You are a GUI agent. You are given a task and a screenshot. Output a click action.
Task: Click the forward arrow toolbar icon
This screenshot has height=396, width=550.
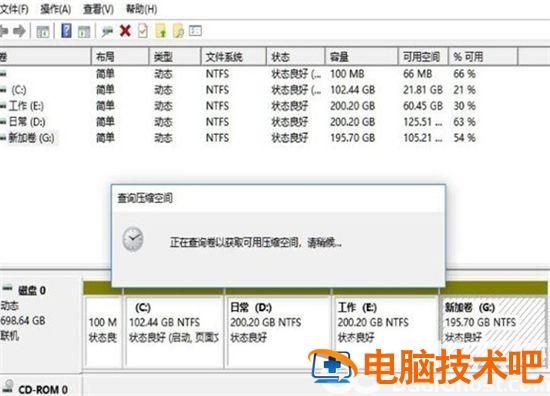[19, 31]
